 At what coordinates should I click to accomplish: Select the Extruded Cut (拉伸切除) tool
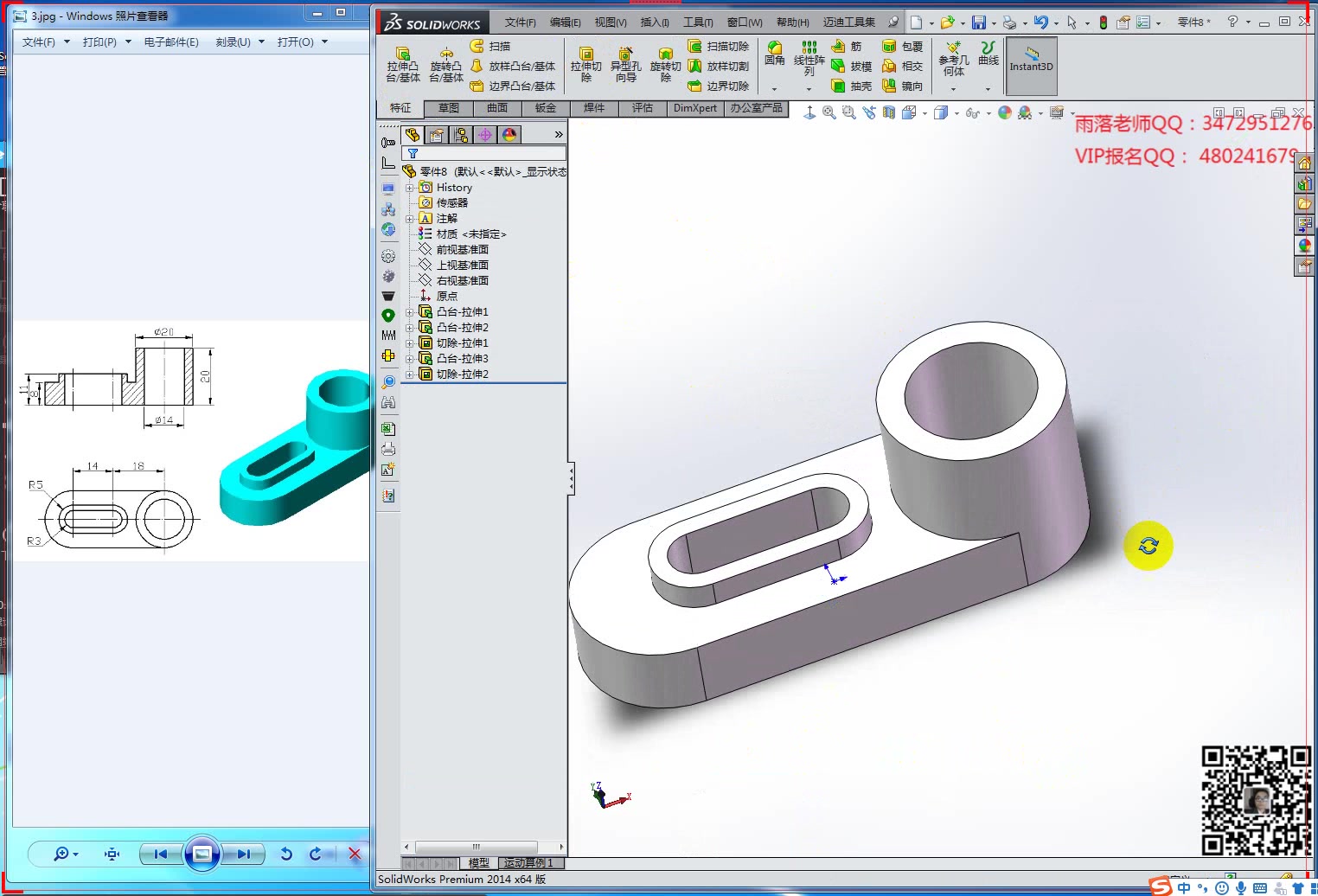[x=586, y=65]
